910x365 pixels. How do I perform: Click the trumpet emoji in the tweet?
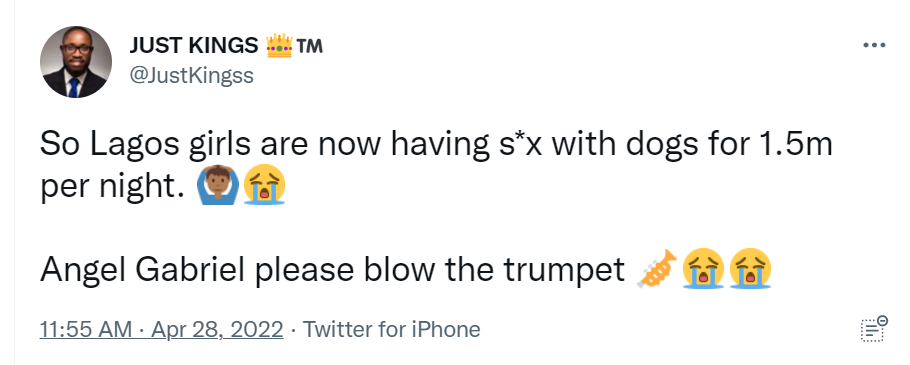[x=656, y=269]
